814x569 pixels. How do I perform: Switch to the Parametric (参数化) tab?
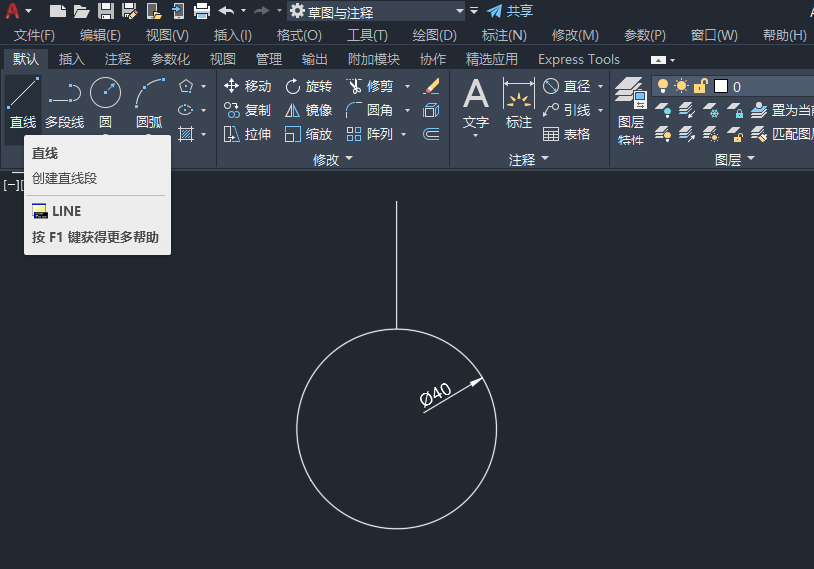click(170, 59)
